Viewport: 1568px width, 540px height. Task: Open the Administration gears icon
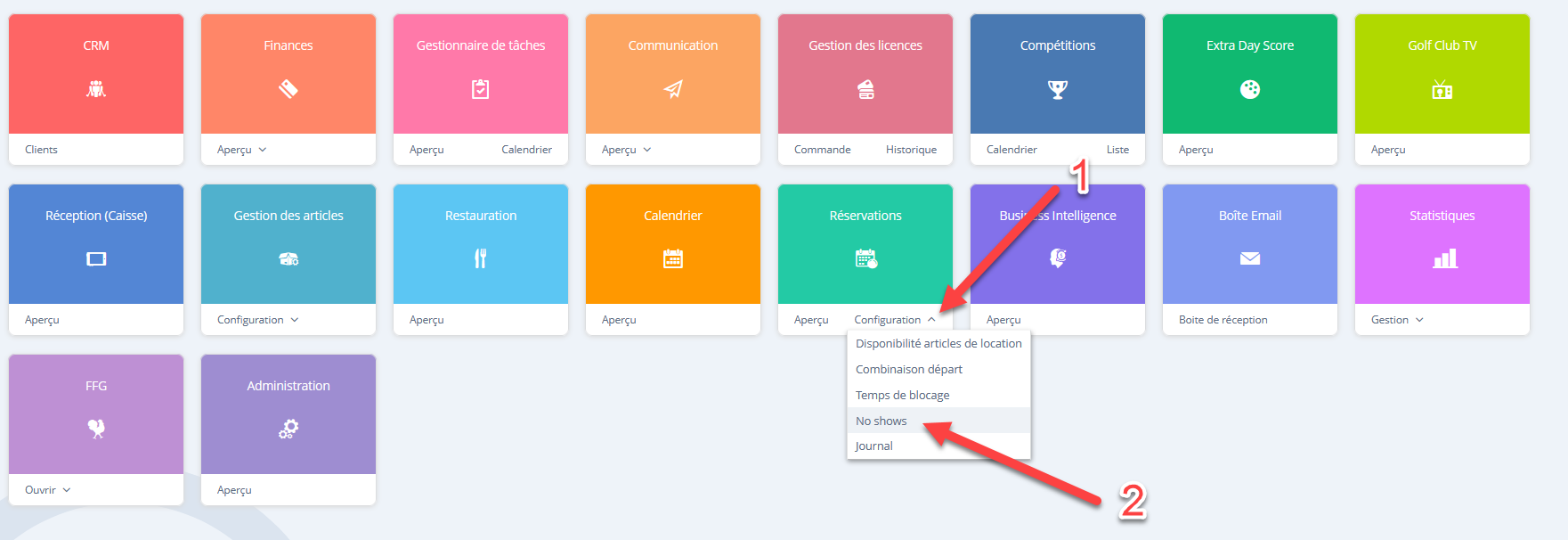(288, 429)
